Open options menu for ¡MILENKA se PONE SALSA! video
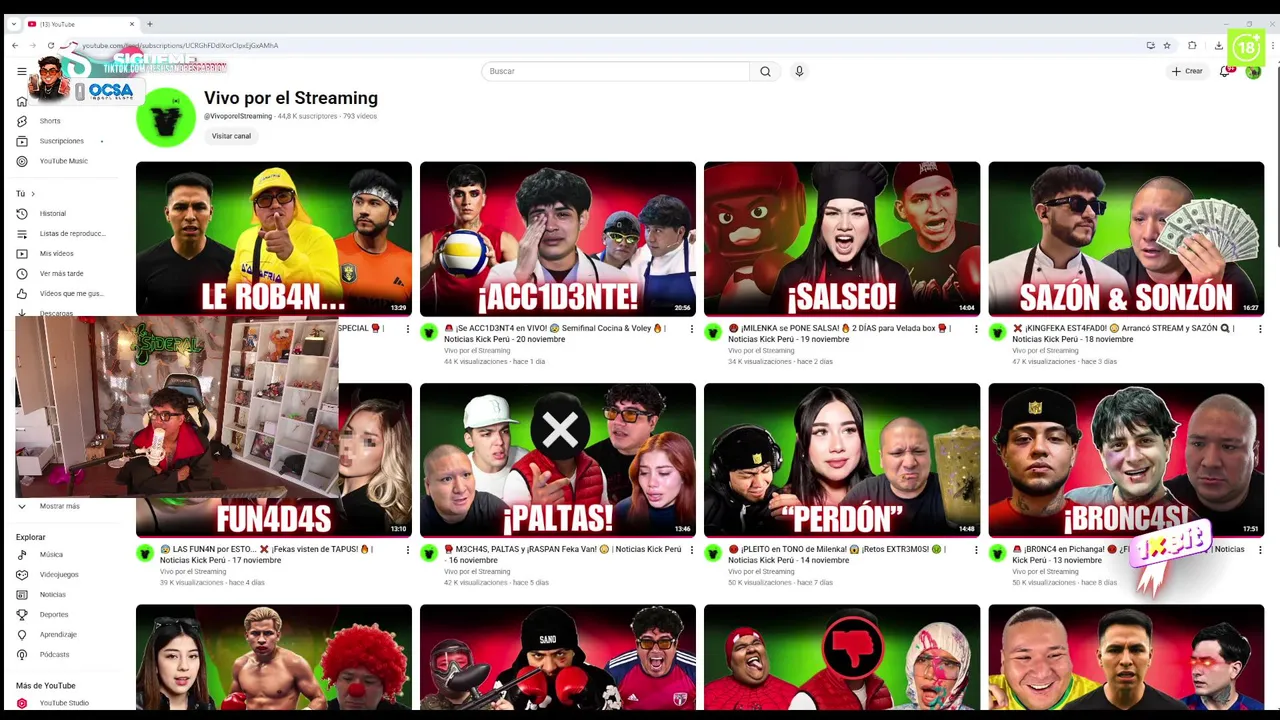Screen dimensions: 1280x720 (976, 328)
